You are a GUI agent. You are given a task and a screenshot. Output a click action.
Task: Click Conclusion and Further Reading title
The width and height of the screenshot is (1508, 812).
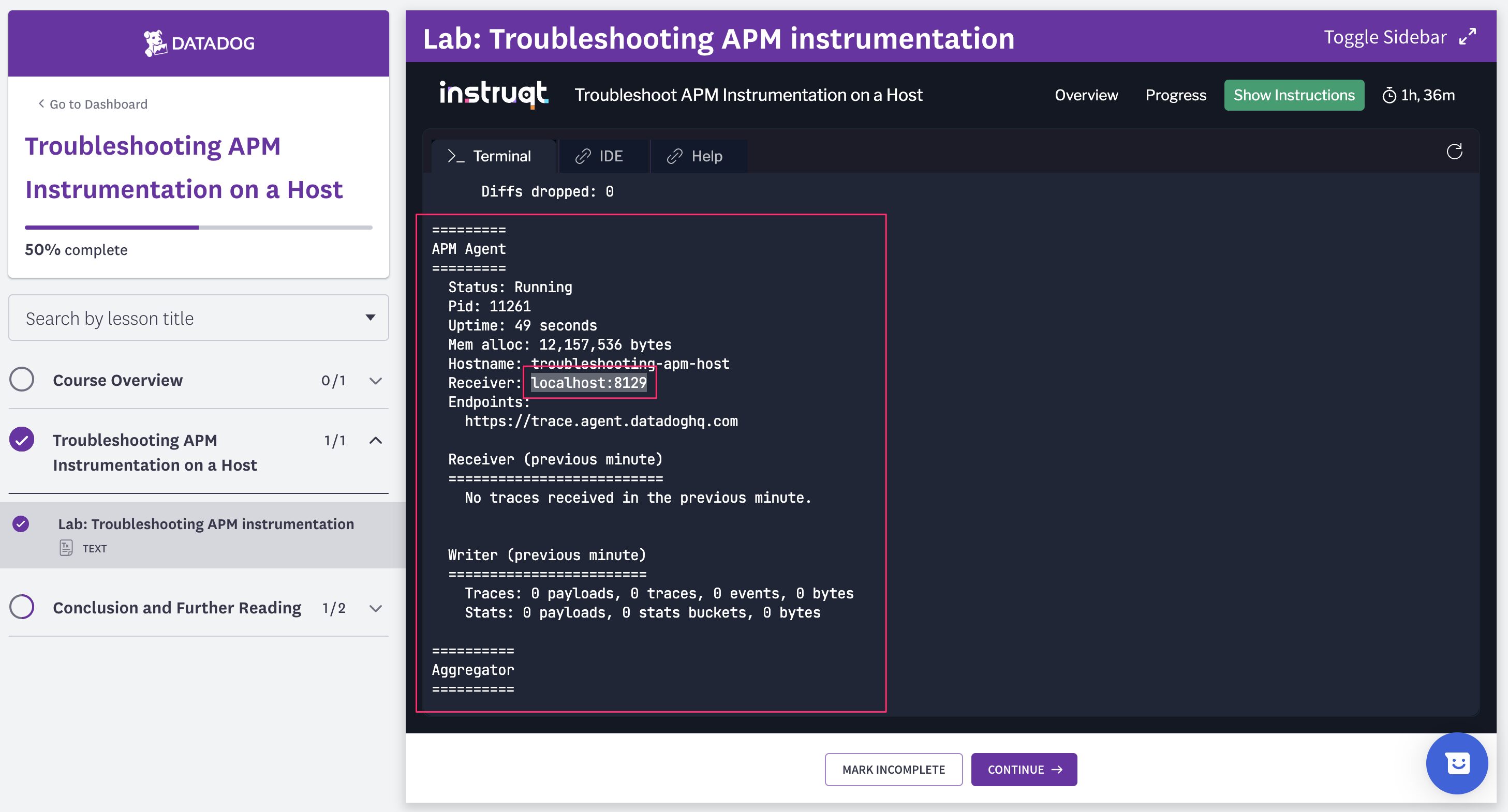pos(177,608)
